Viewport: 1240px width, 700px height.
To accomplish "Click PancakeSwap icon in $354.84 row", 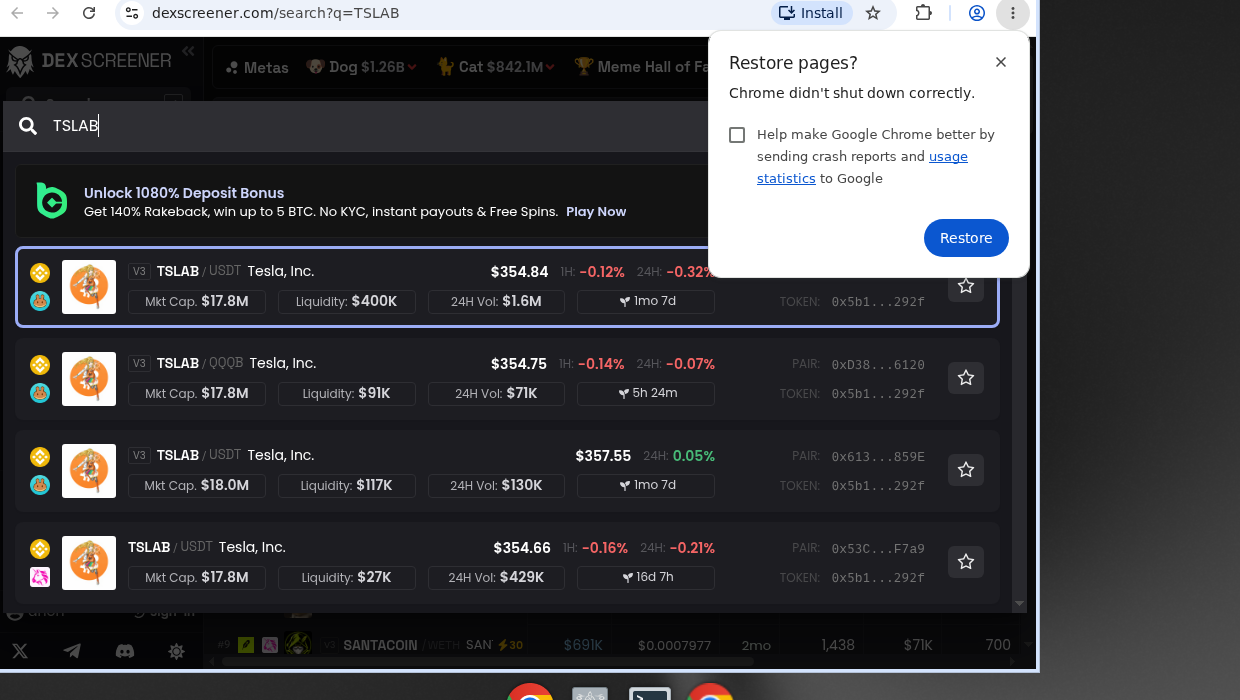I will click(40, 301).
